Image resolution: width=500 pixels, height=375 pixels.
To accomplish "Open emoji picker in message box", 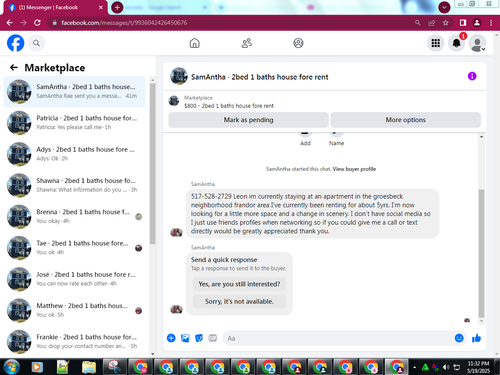I will (x=459, y=338).
